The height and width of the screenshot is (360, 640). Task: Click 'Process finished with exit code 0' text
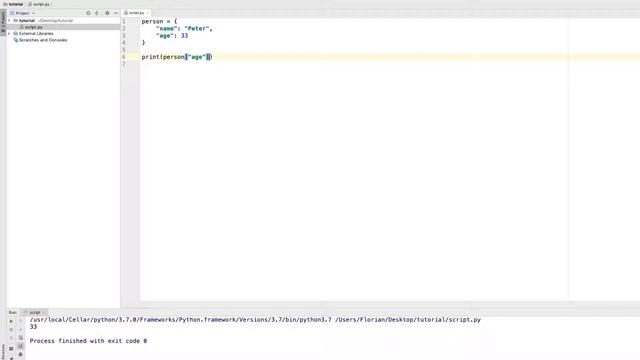[88, 341]
